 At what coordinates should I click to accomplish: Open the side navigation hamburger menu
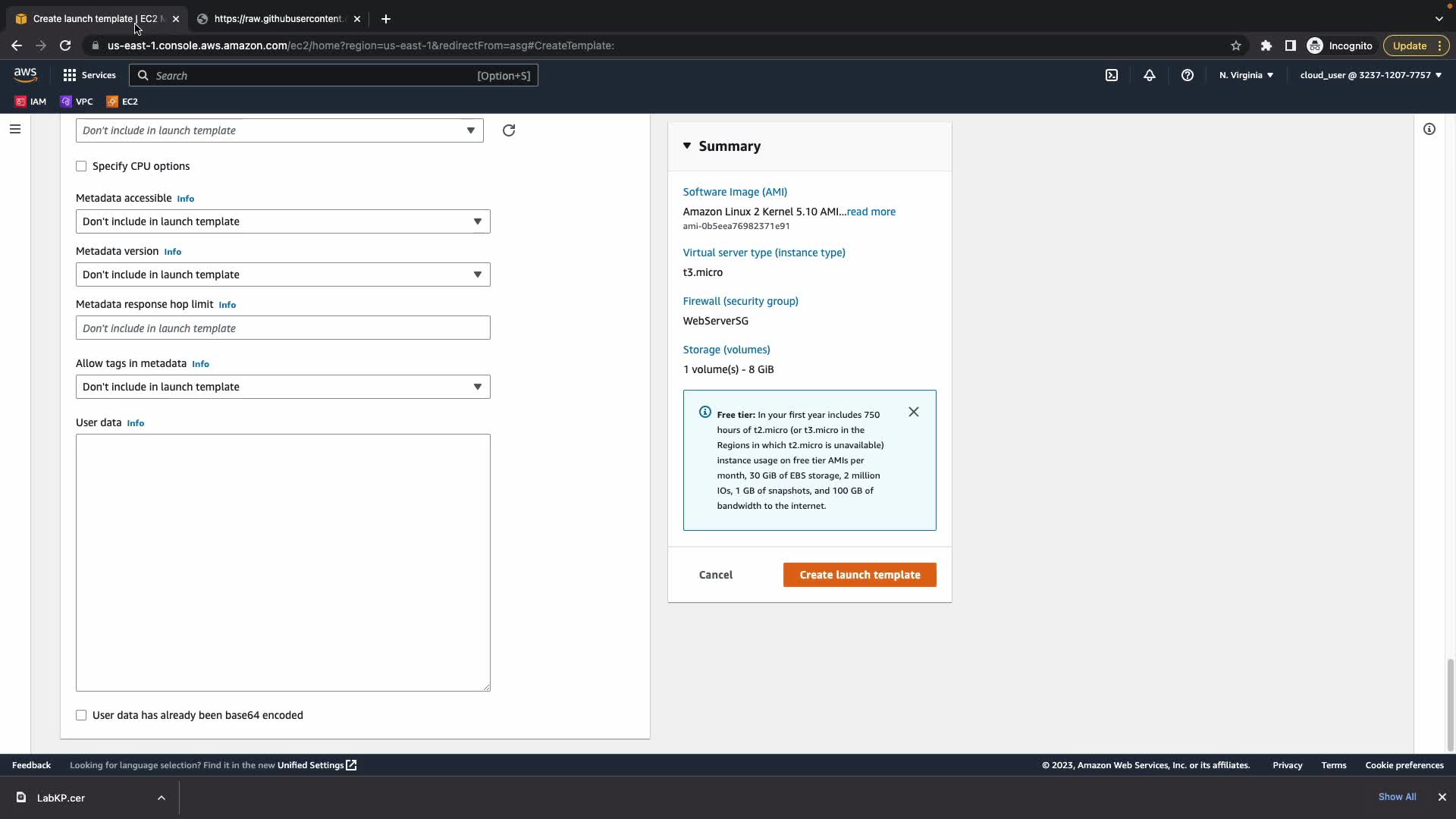click(x=14, y=129)
